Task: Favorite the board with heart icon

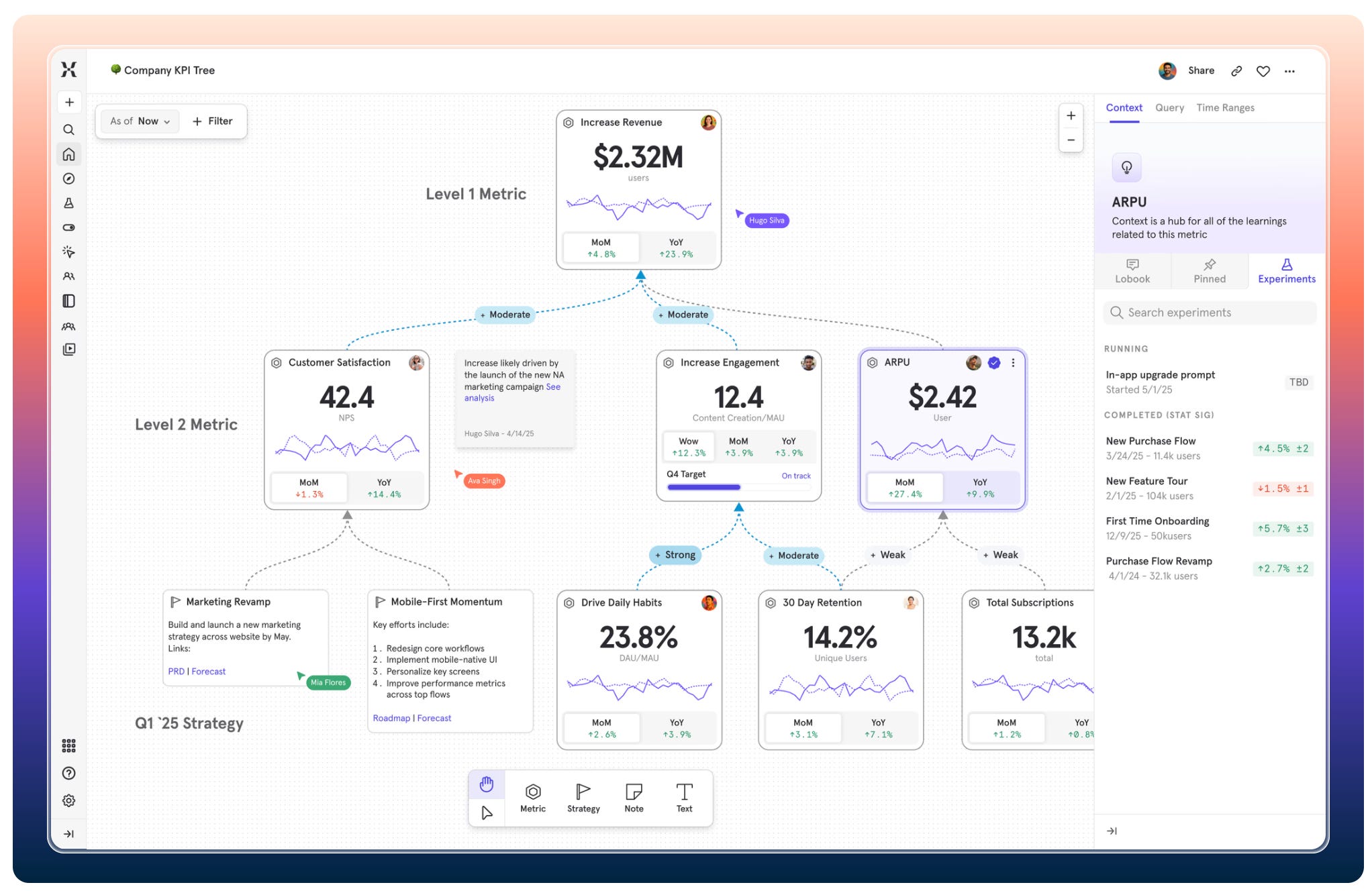Action: [x=1263, y=71]
